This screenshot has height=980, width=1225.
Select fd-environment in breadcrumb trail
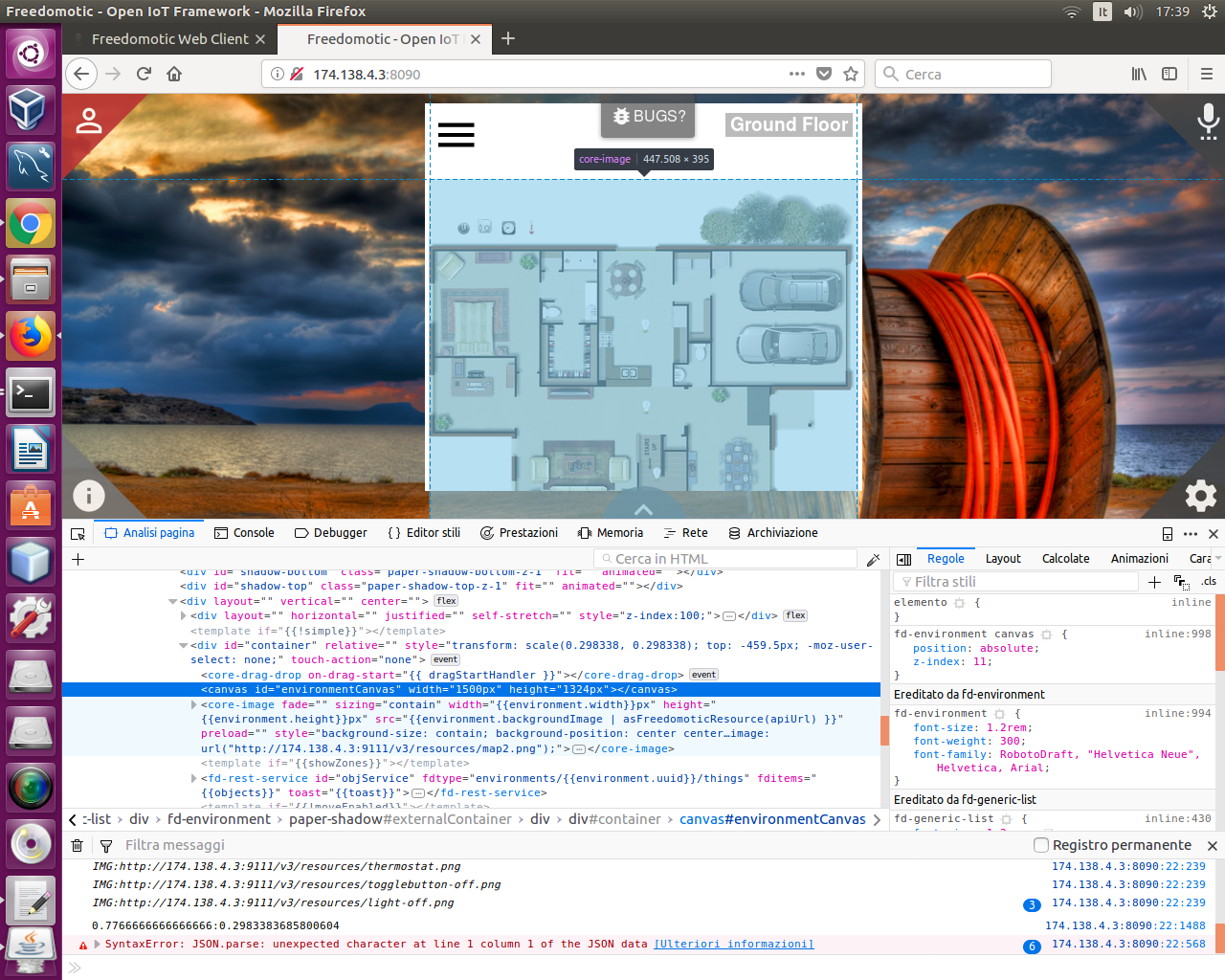tap(219, 819)
